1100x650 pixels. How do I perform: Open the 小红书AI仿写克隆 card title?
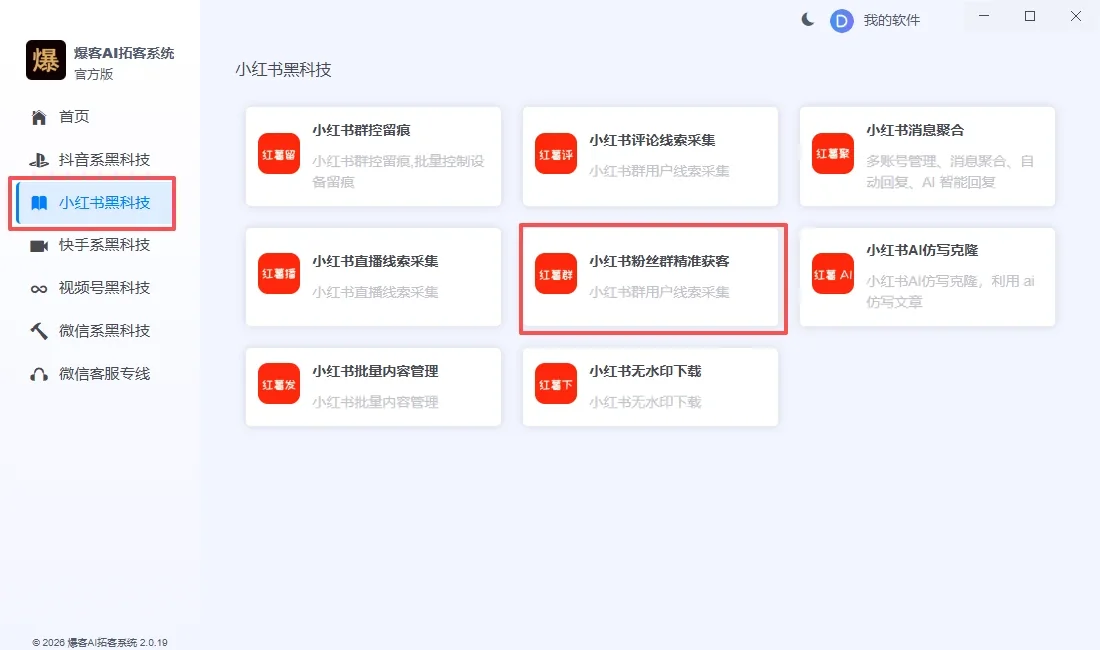(923, 250)
